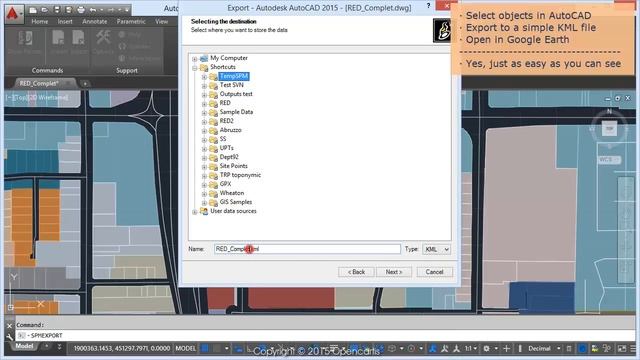Click the Plot printer icon in Quick Access toolbar
Viewport: 640px width, 360px height.
pyautogui.click(x=81, y=9)
